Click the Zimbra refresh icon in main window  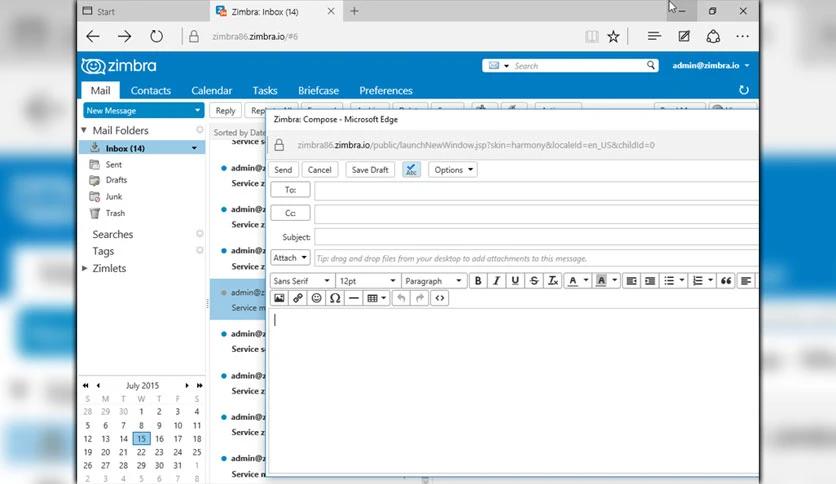pyautogui.click(x=744, y=90)
